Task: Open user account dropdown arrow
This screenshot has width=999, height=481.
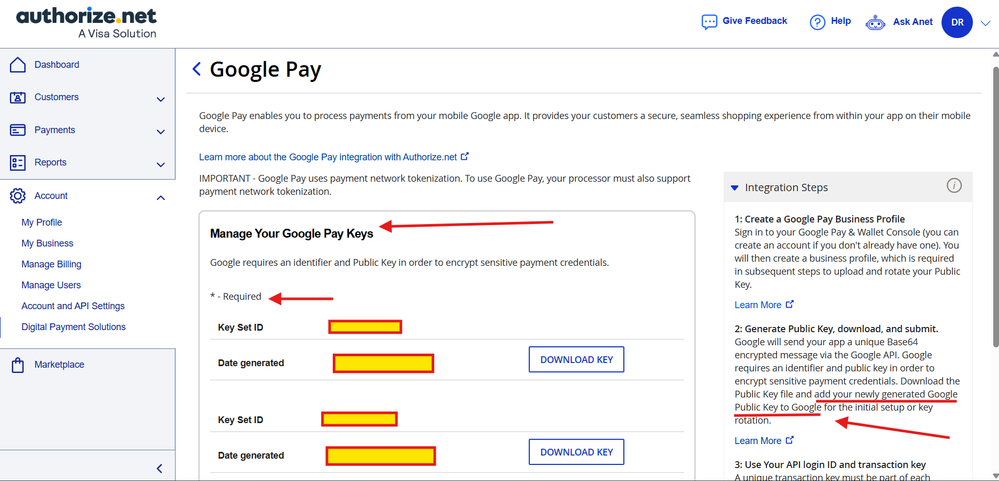Action: (986, 23)
